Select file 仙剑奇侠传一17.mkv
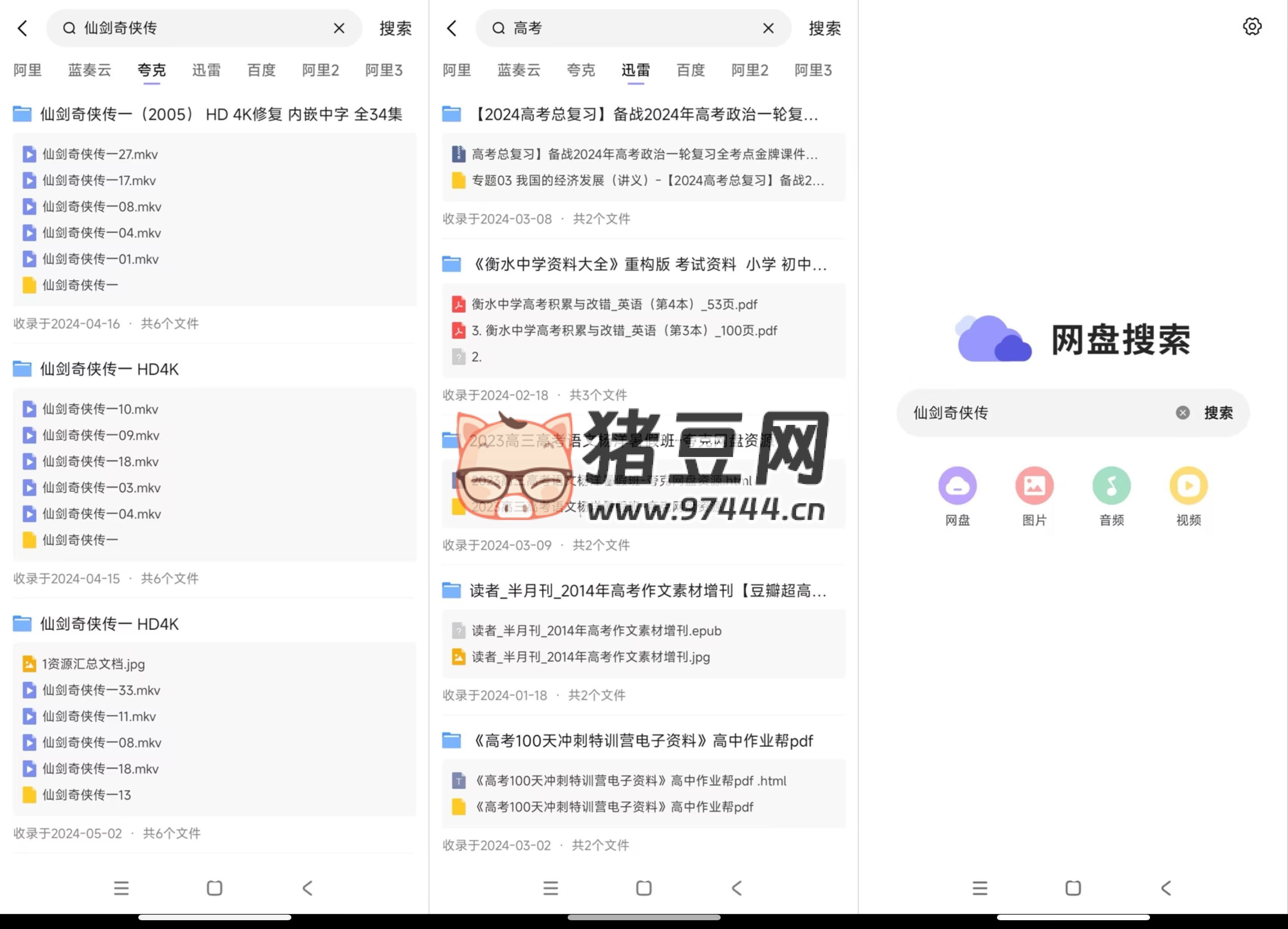The image size is (1288, 929). (100, 181)
